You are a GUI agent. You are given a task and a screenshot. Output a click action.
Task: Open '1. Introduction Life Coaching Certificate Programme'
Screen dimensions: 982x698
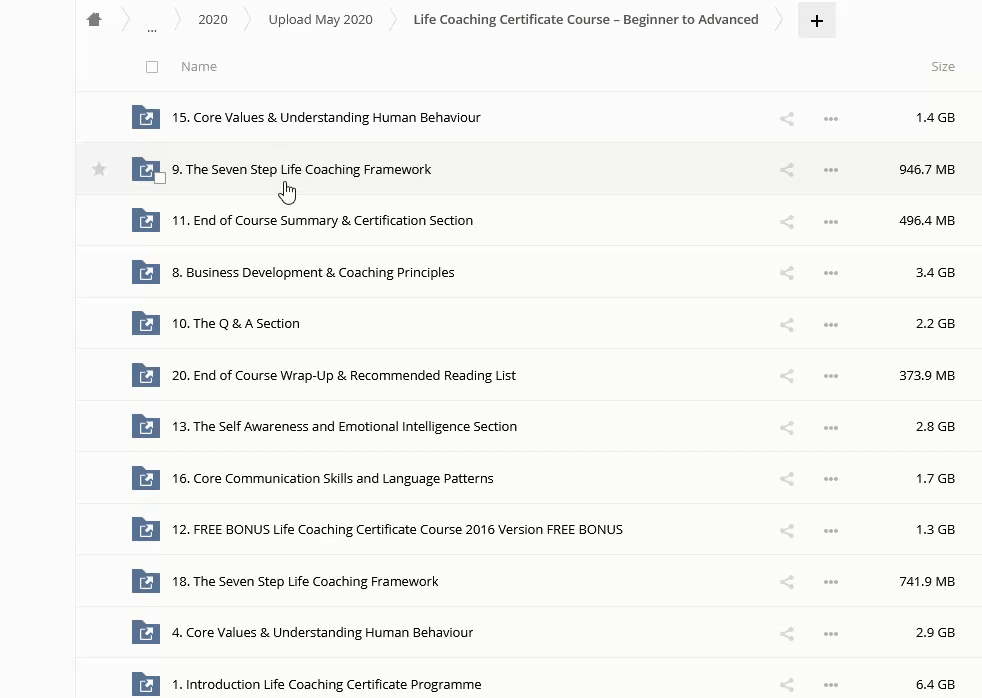click(326, 684)
